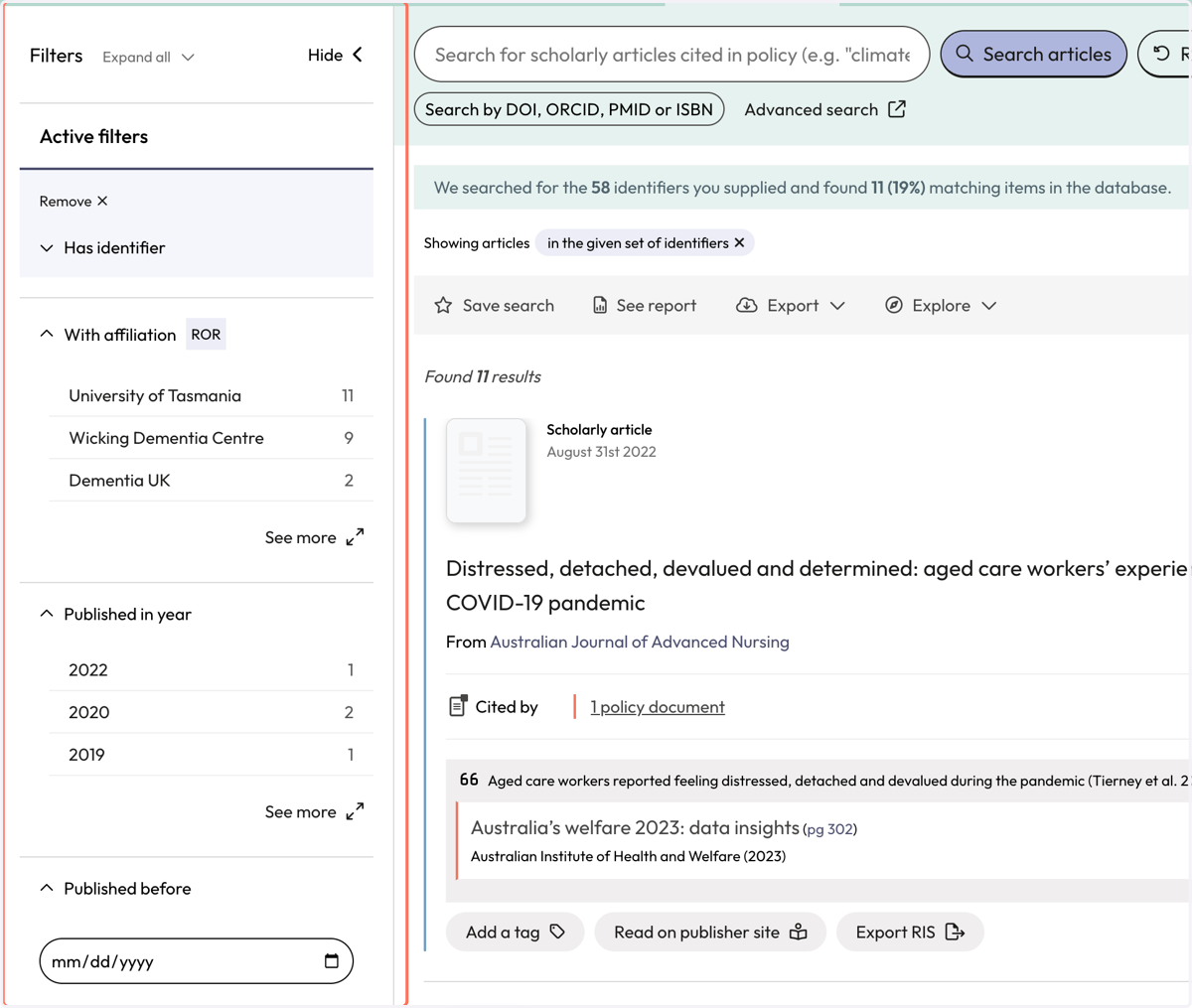The height and width of the screenshot is (1008, 1192).
Task: Collapse the Published in year section
Action: 115,614
